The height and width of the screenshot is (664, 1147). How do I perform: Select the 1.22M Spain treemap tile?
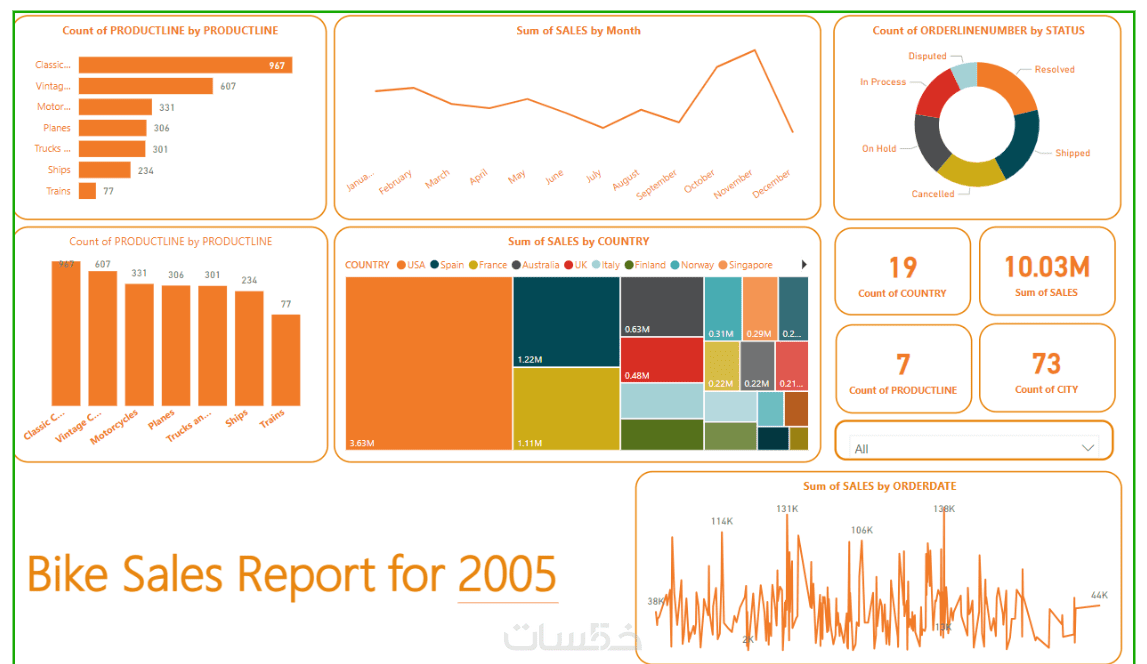tap(566, 322)
